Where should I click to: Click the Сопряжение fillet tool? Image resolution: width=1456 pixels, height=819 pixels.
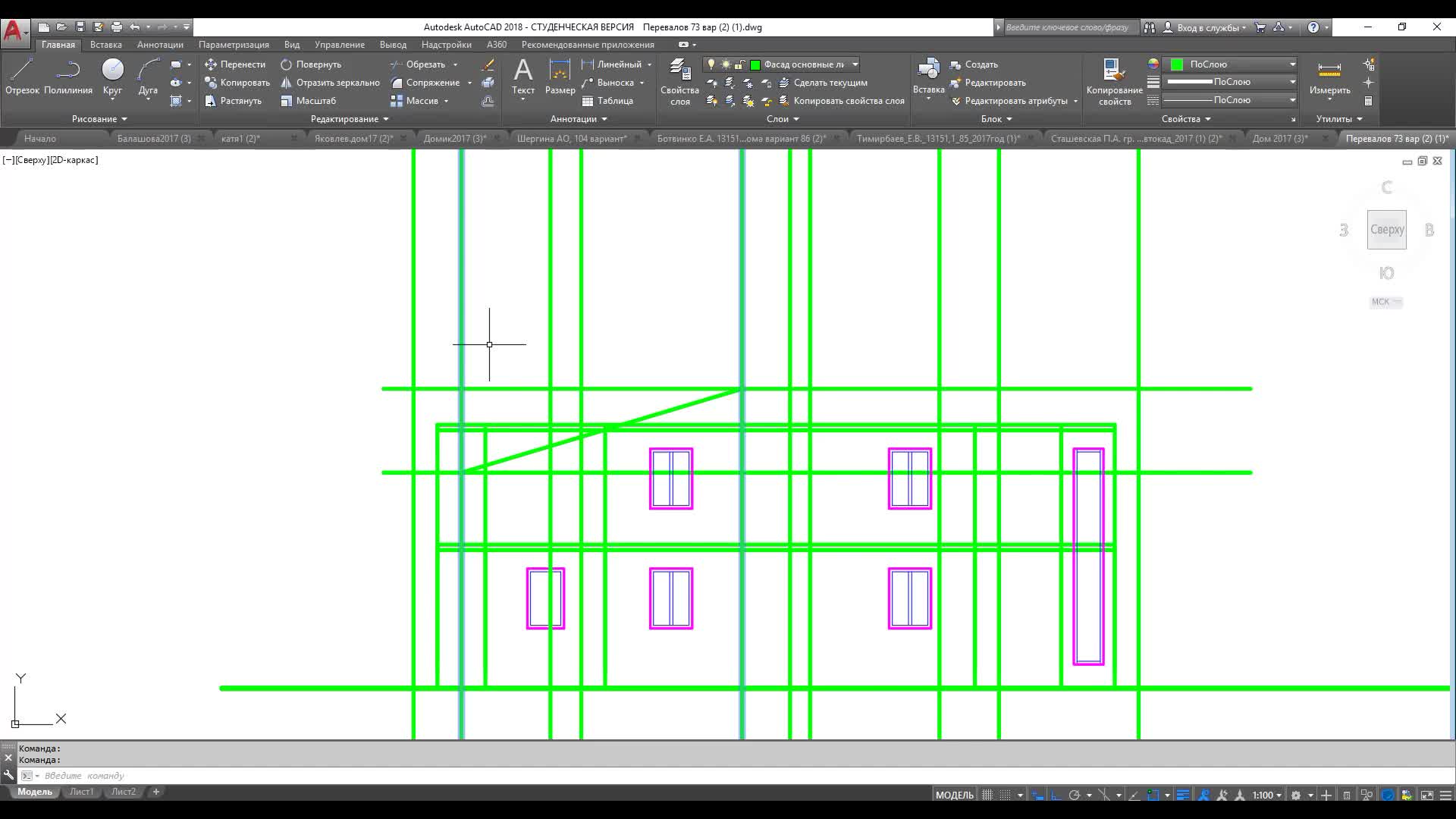click(425, 83)
